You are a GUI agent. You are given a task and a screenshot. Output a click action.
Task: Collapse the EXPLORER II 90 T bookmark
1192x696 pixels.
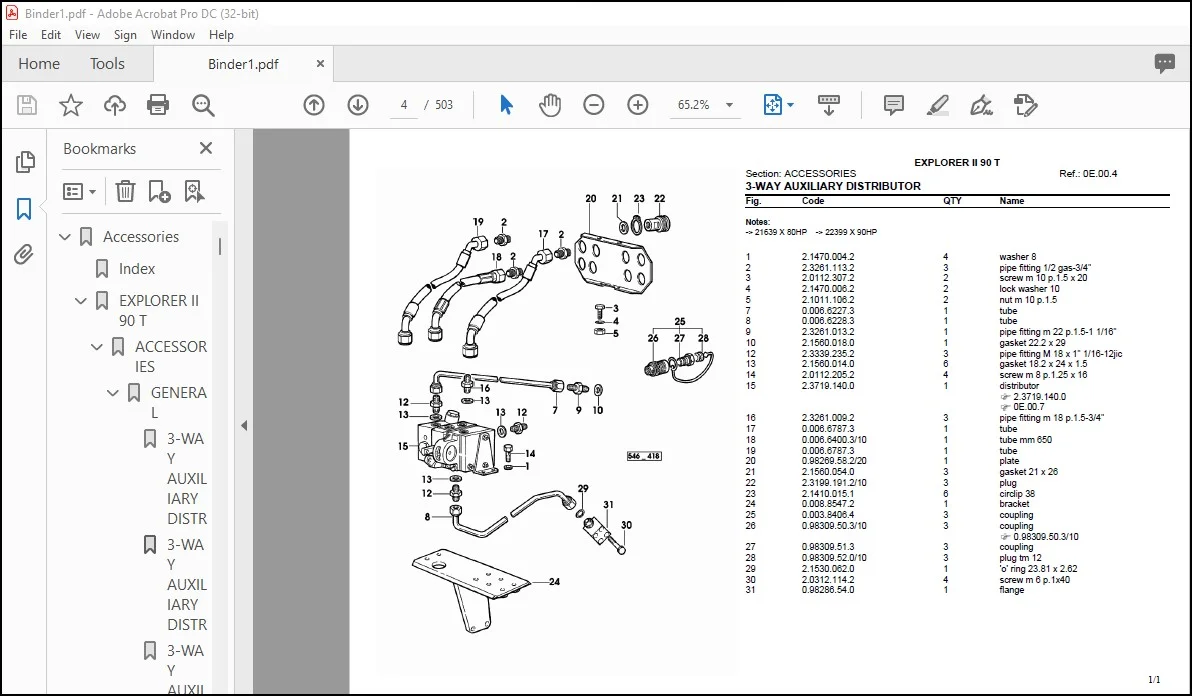(x=81, y=301)
